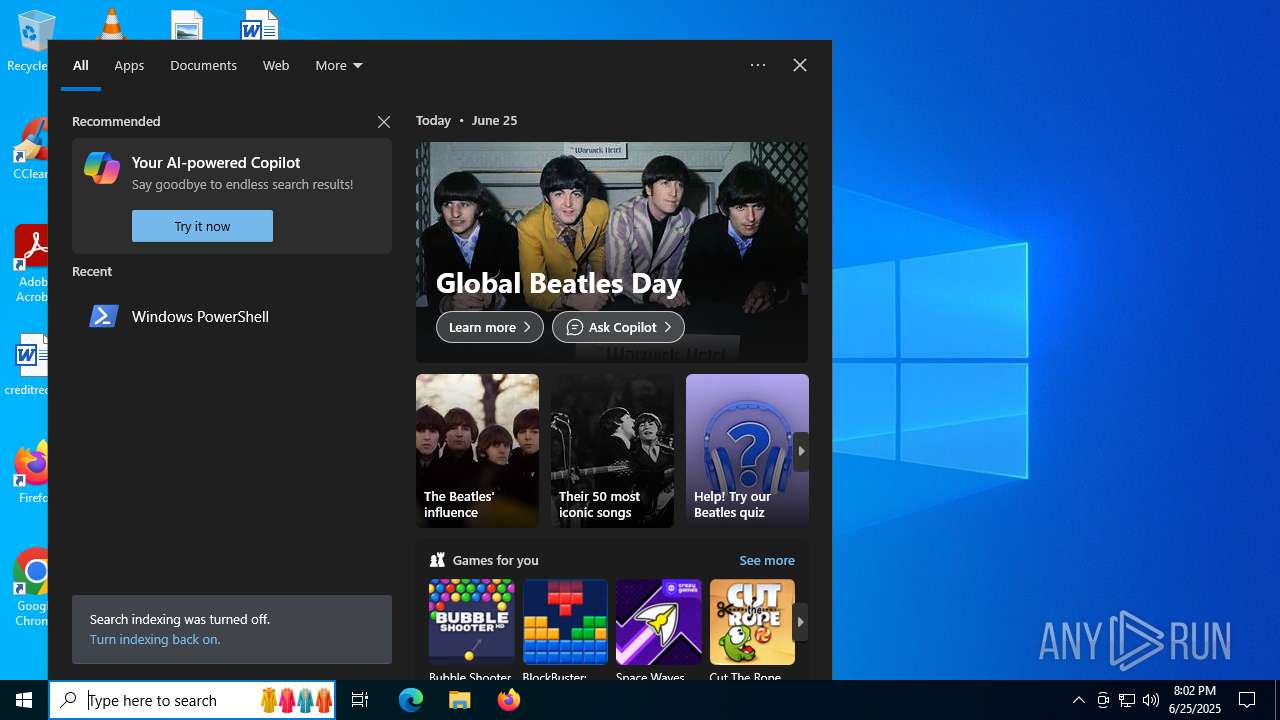Show next games carousel arrow

pyautogui.click(x=800, y=622)
